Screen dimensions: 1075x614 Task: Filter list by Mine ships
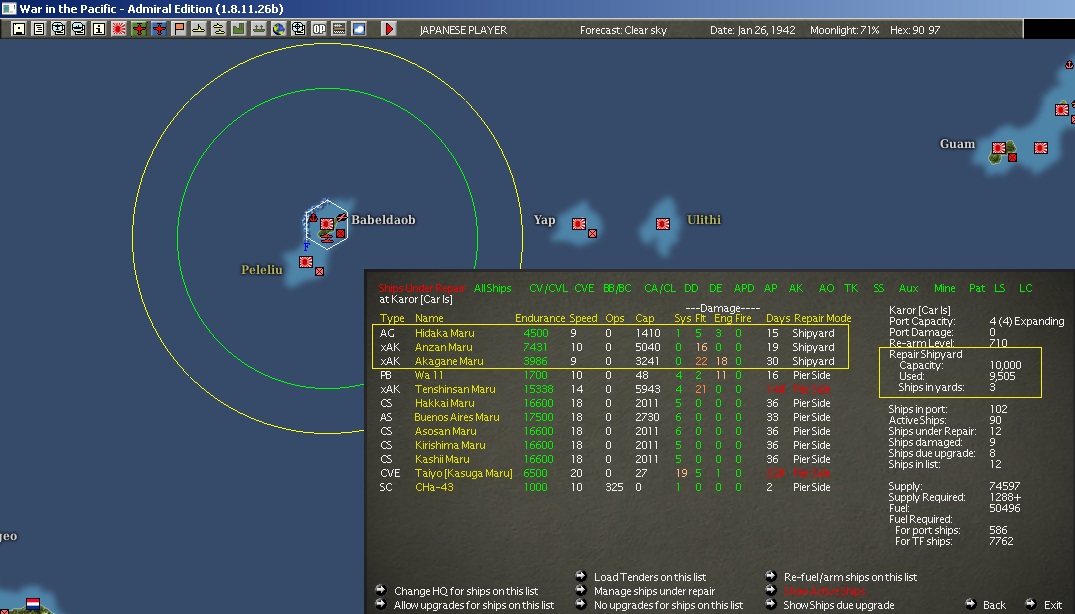pos(945,288)
